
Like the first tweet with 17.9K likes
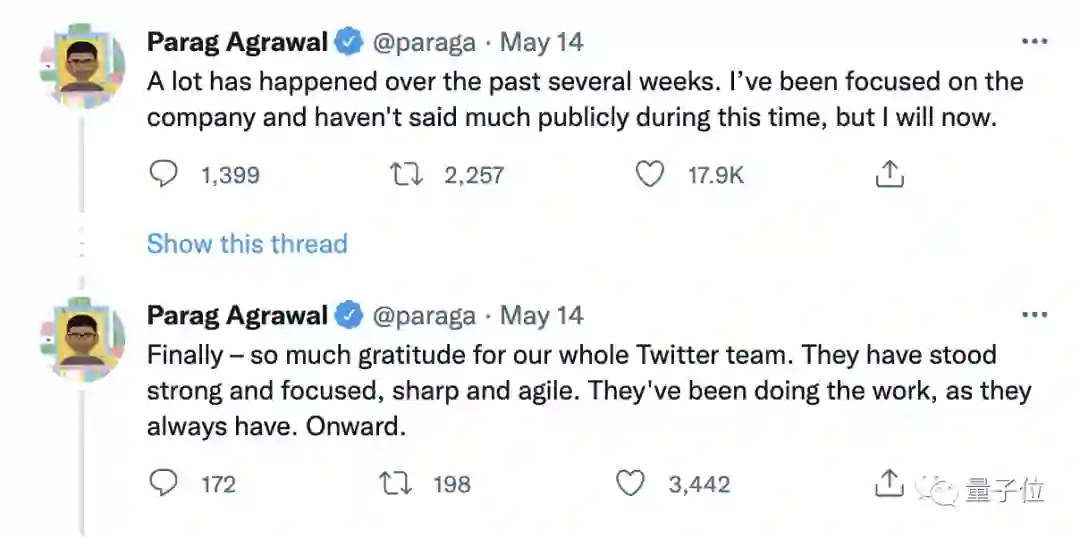point(650,175)
